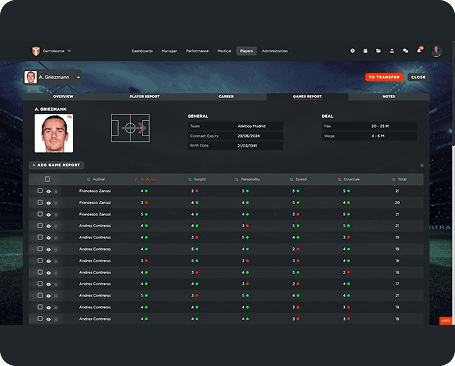The width and height of the screenshot is (455, 366).
Task: Toggle the select-all checkbox in table header
Action: tap(47, 179)
